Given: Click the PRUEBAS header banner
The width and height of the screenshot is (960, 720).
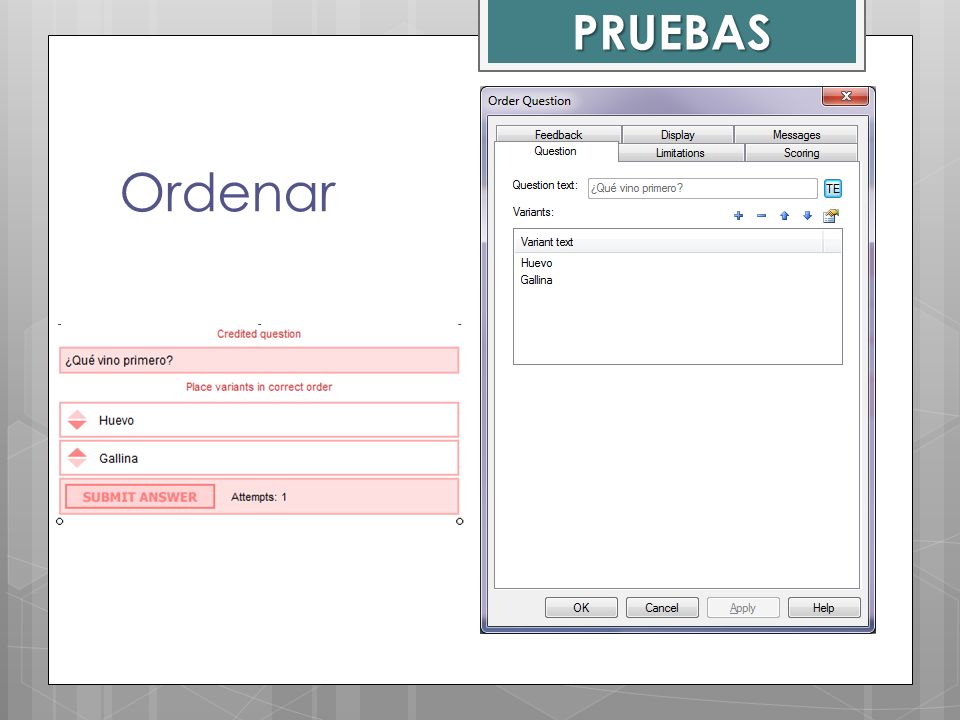Looking at the screenshot, I should 672,31.
